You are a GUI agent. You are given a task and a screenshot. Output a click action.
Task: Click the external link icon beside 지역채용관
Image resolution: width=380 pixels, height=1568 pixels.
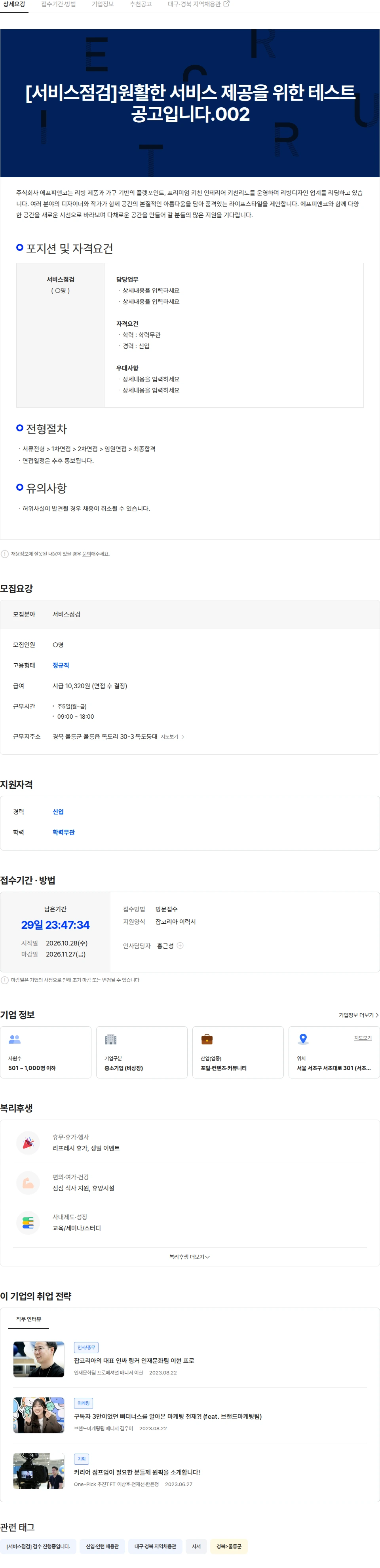tap(226, 4)
